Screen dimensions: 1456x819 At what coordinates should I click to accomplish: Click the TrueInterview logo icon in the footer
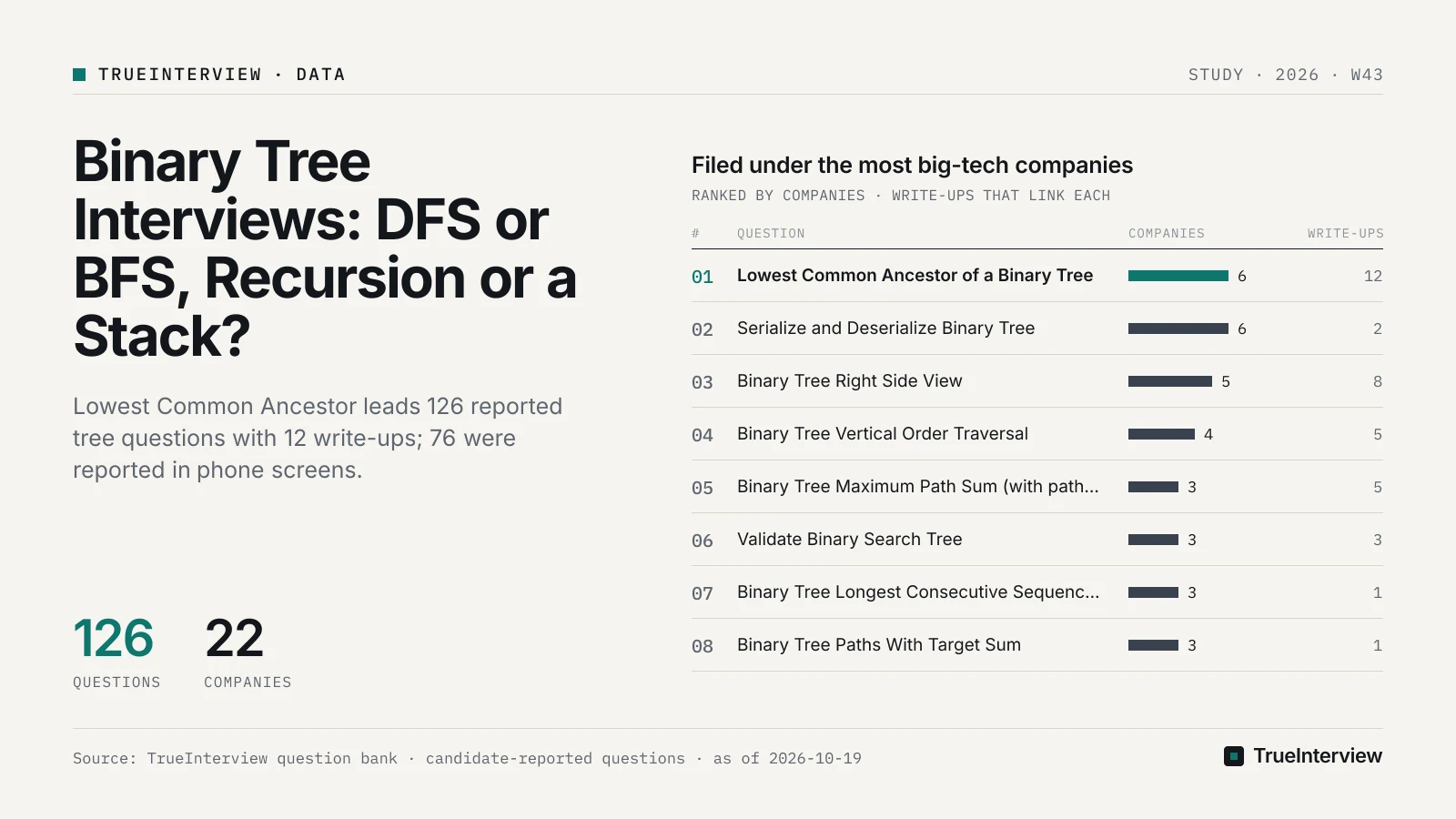(x=1234, y=756)
